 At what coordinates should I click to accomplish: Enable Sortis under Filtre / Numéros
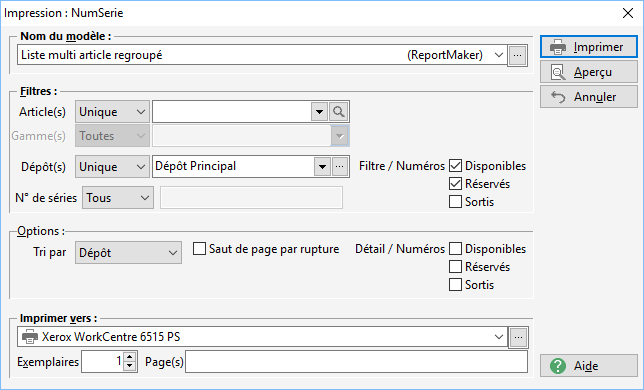[x=455, y=202]
